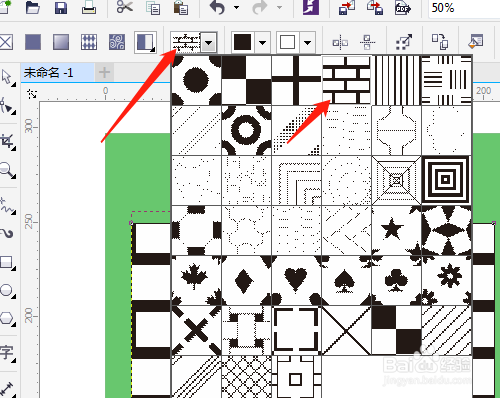Select Fountain fill type
This screenshot has width=500, height=398.
pyautogui.click(x=61, y=42)
